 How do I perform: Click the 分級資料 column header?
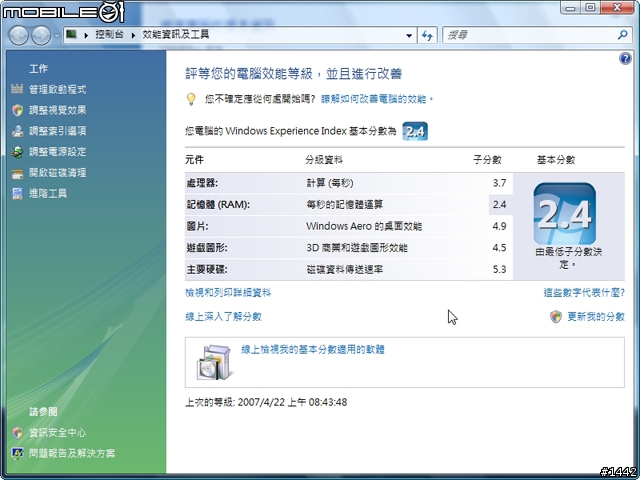coord(324,160)
